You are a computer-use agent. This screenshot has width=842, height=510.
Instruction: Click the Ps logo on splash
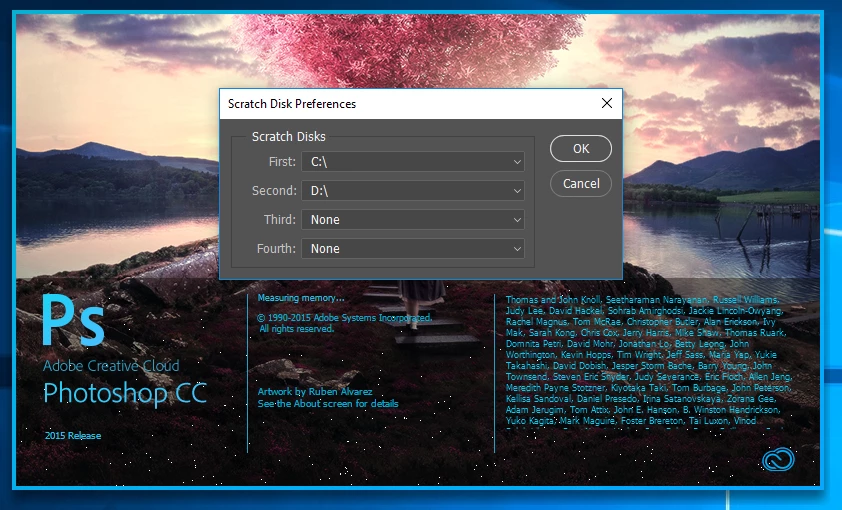click(x=73, y=321)
